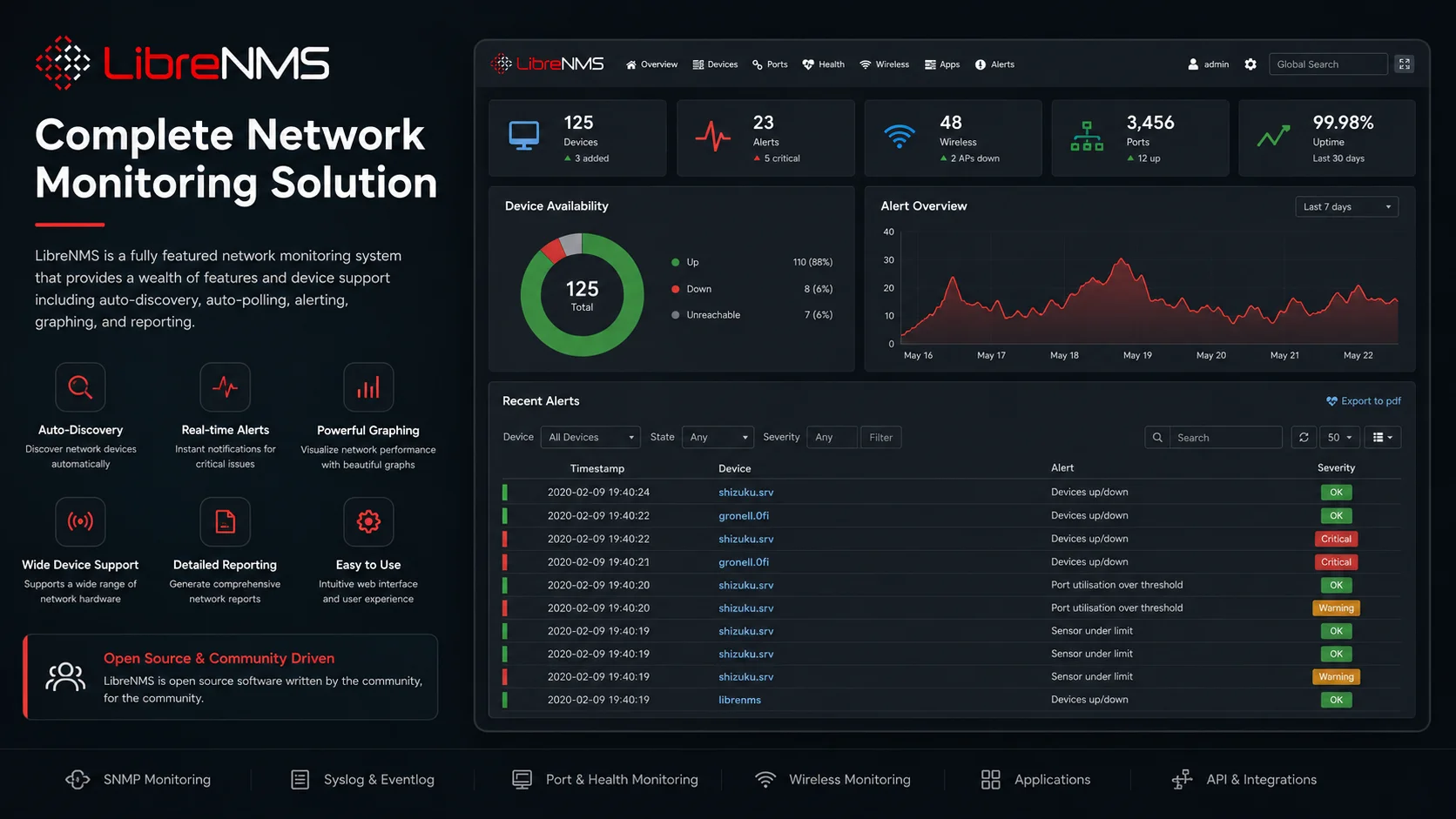Click the SNMP Monitoring icon in the footer
This screenshot has height=819, width=1456.
(78, 780)
